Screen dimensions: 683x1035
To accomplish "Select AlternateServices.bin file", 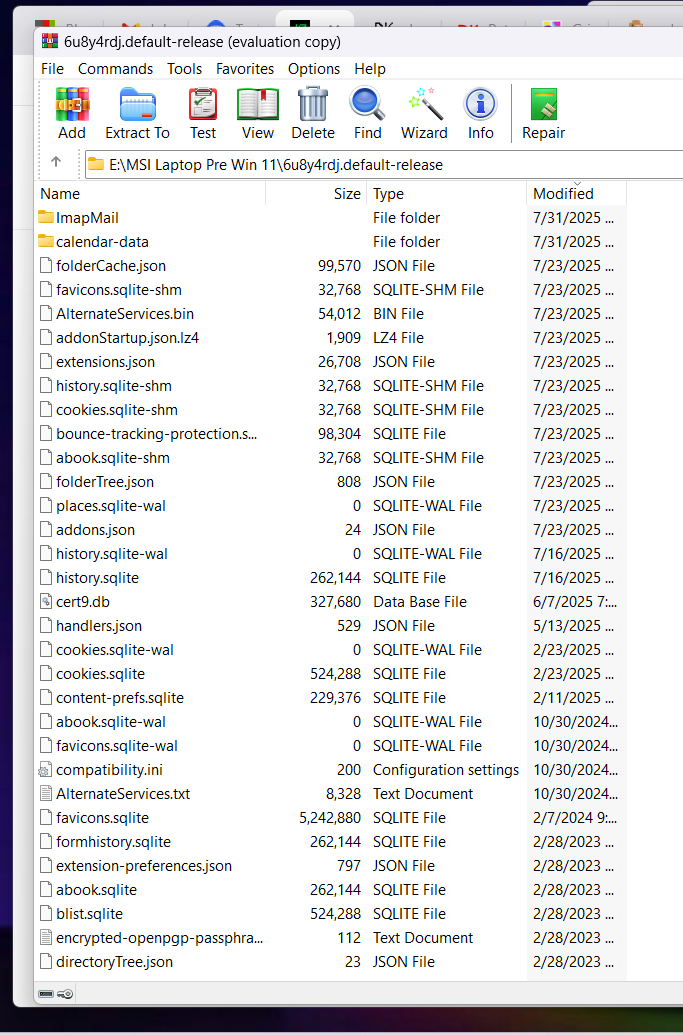I will coord(125,314).
